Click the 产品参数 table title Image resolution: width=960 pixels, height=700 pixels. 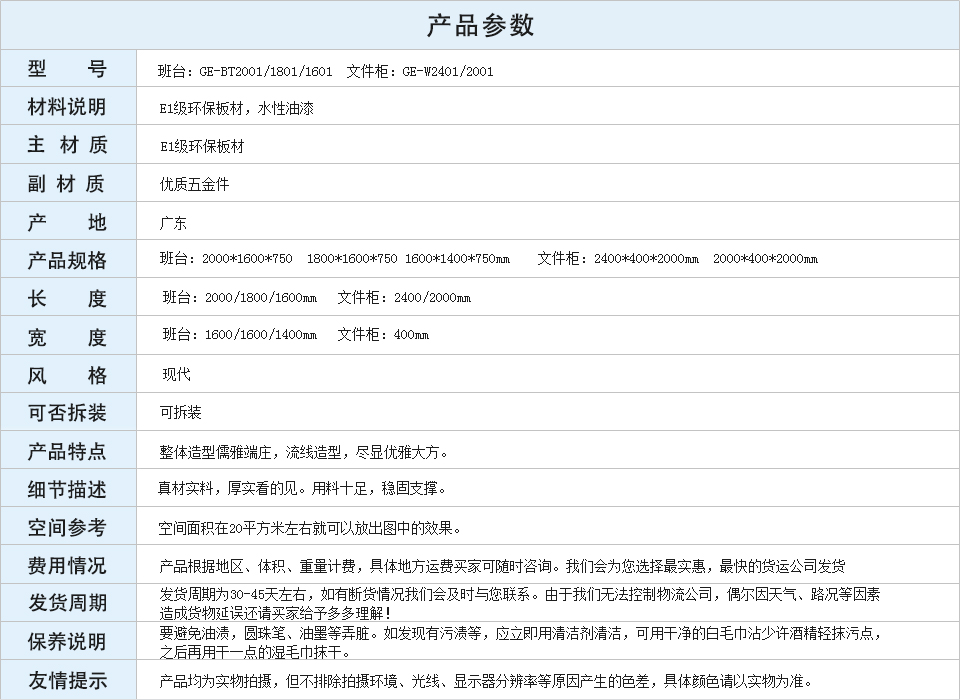click(480, 25)
